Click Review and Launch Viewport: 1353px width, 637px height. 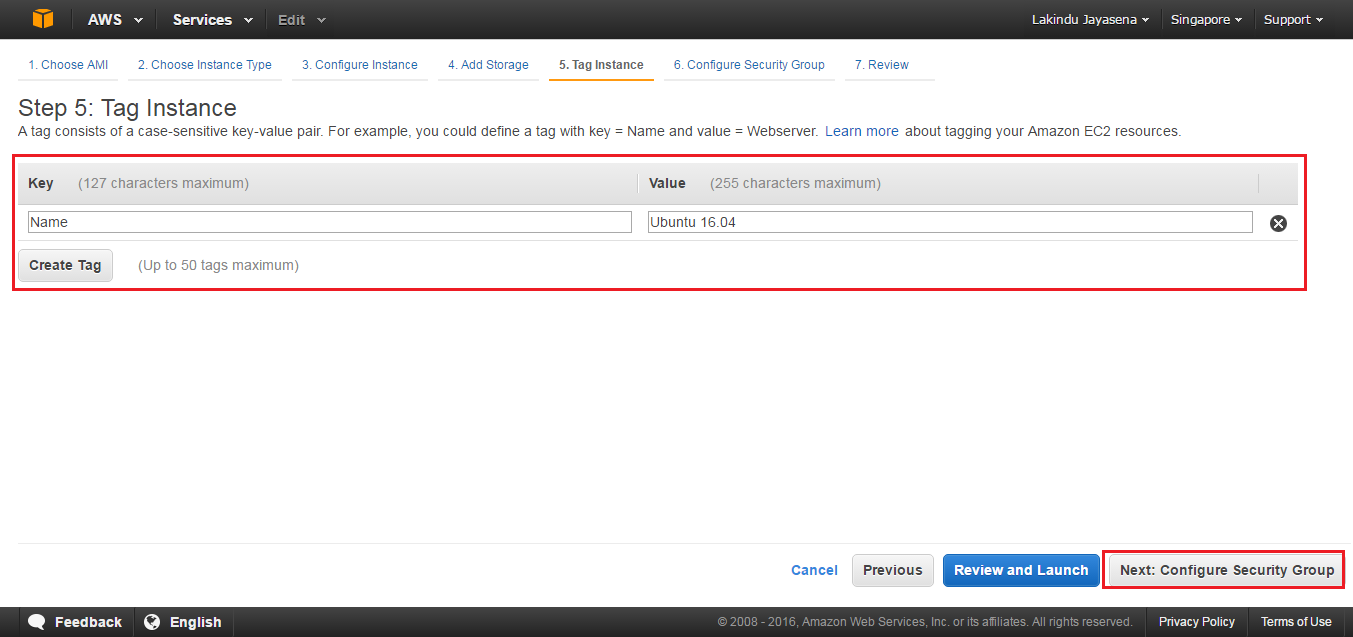point(1021,570)
